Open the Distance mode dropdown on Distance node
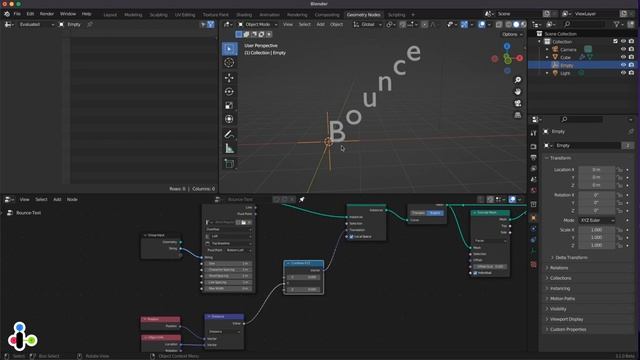The width and height of the screenshot is (640, 360). [224, 332]
